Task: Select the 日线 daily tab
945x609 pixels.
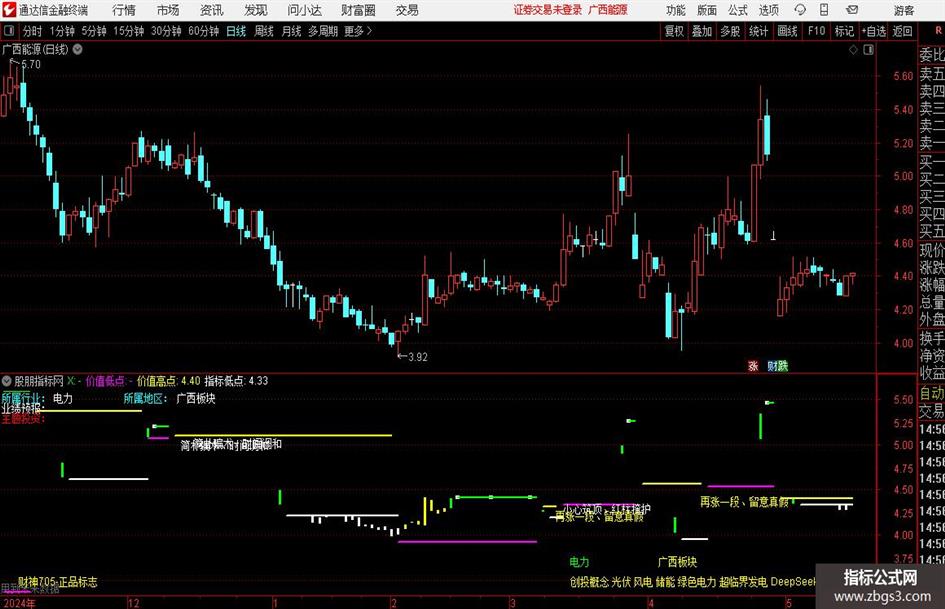Action: click(236, 31)
